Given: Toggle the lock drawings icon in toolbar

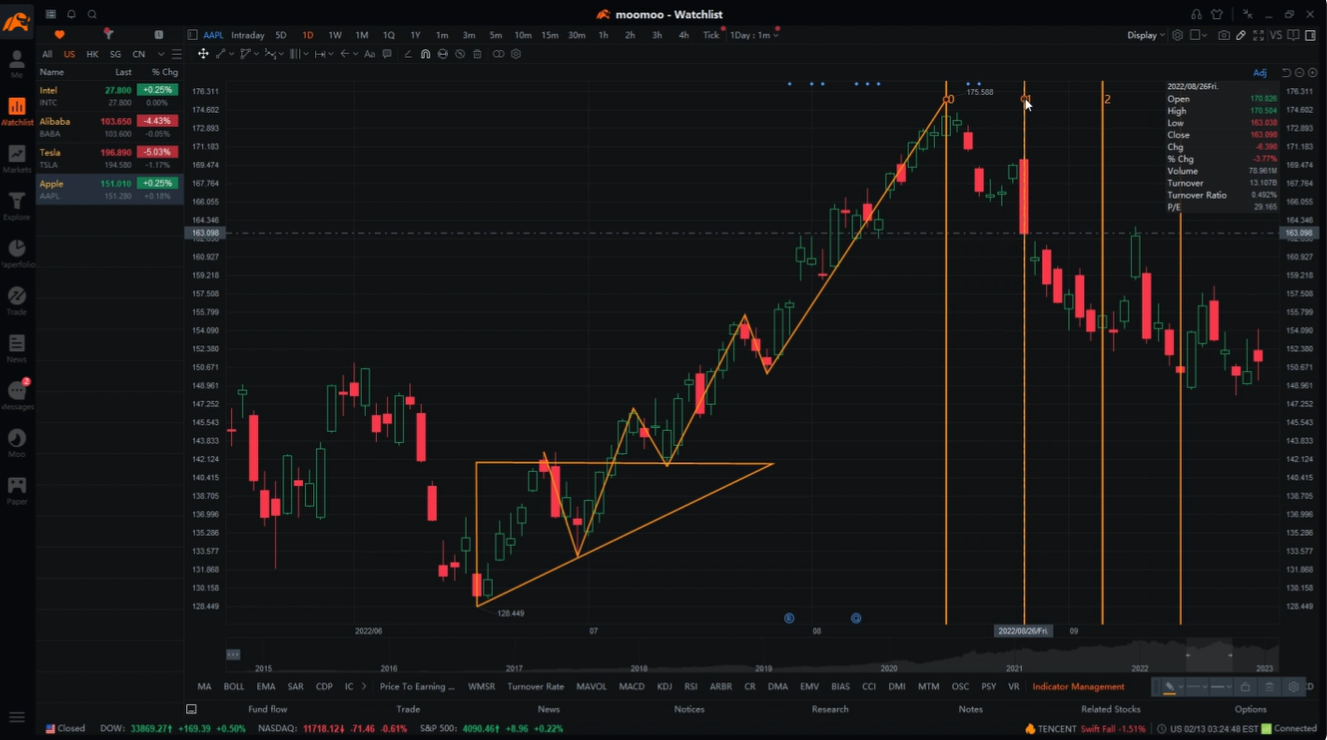Looking at the screenshot, I should tap(1245, 687).
